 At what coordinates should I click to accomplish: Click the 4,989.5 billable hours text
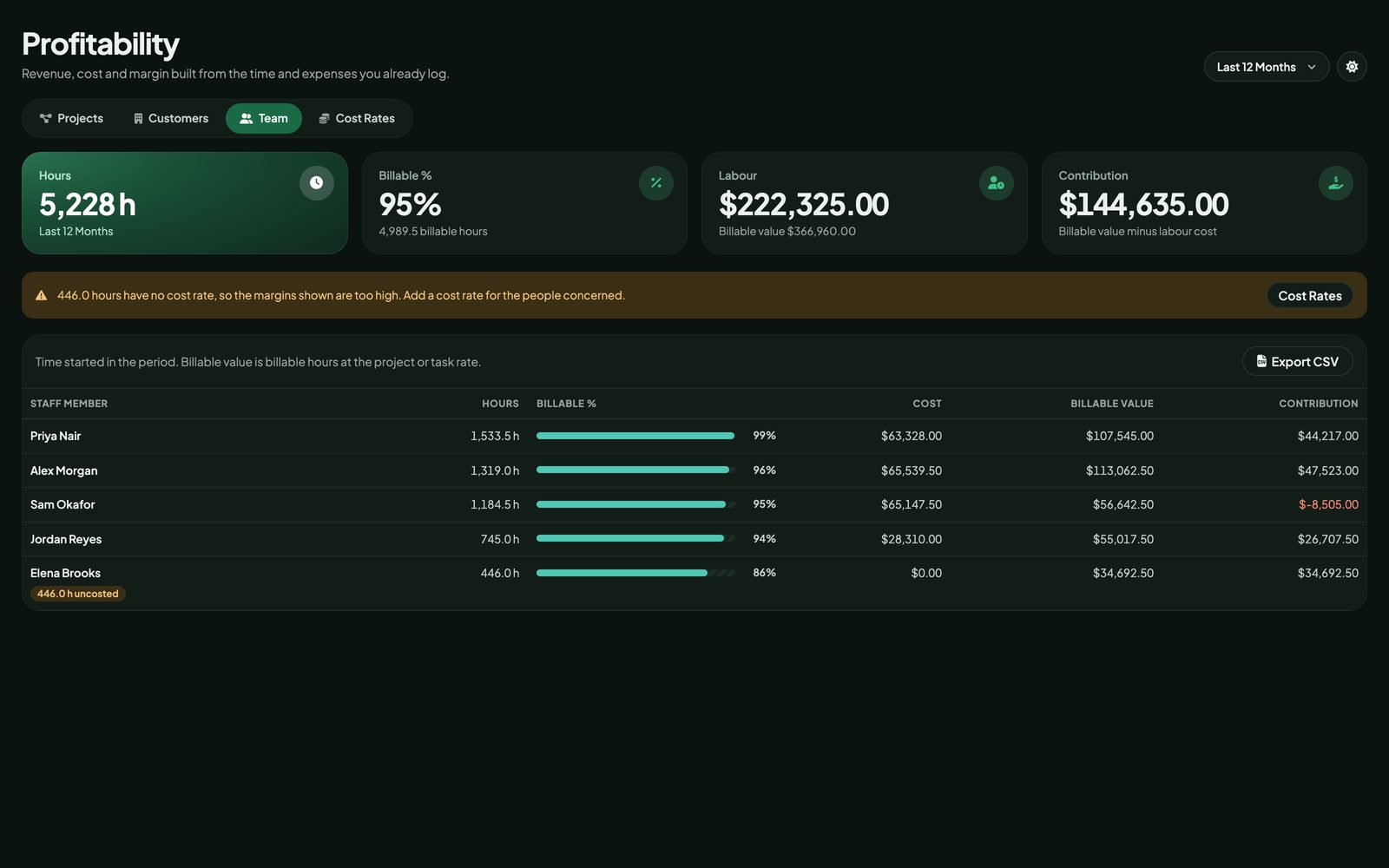click(x=433, y=232)
